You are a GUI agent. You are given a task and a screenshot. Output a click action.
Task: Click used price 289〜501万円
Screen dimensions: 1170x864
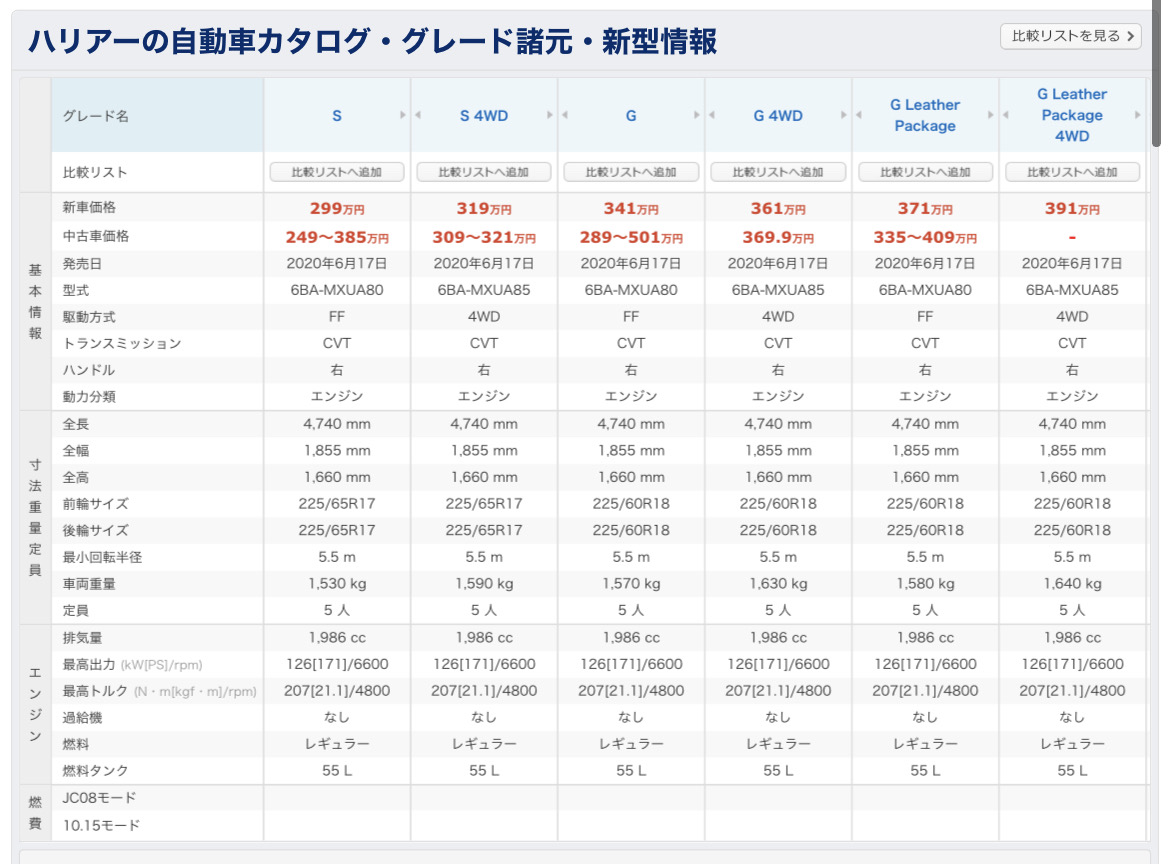coord(631,237)
